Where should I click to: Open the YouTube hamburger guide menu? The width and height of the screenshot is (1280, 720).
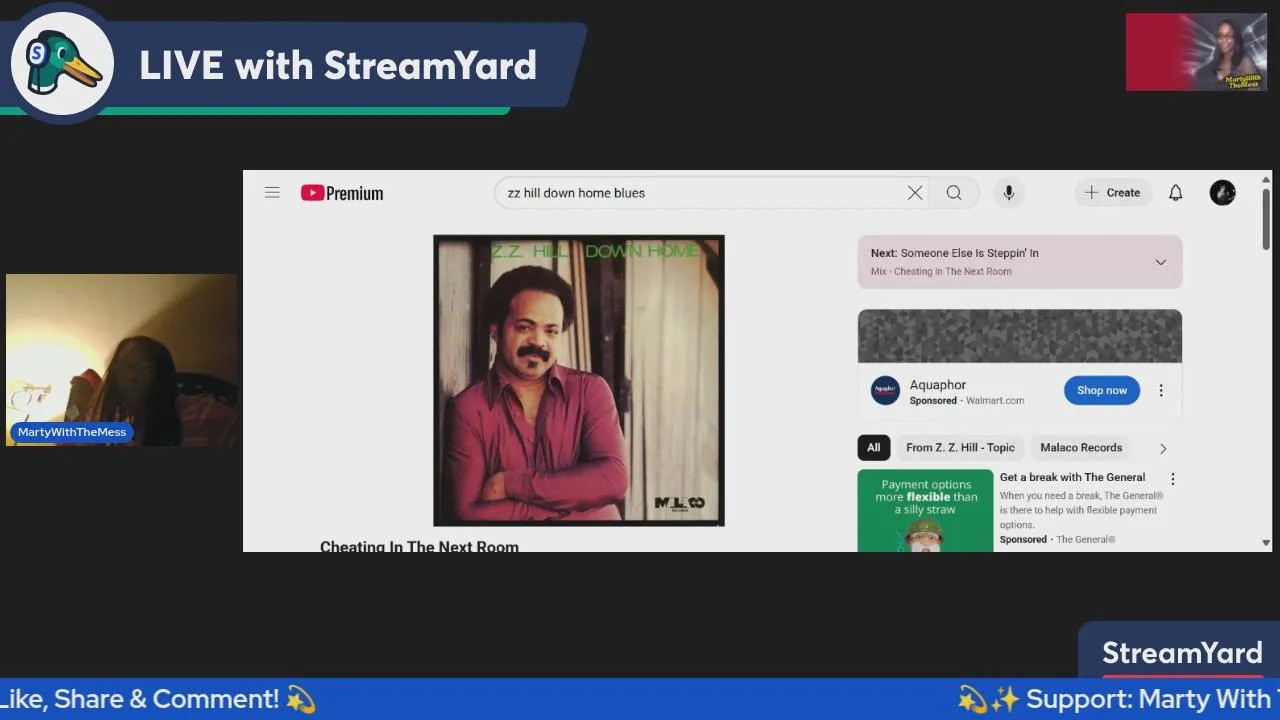[272, 193]
